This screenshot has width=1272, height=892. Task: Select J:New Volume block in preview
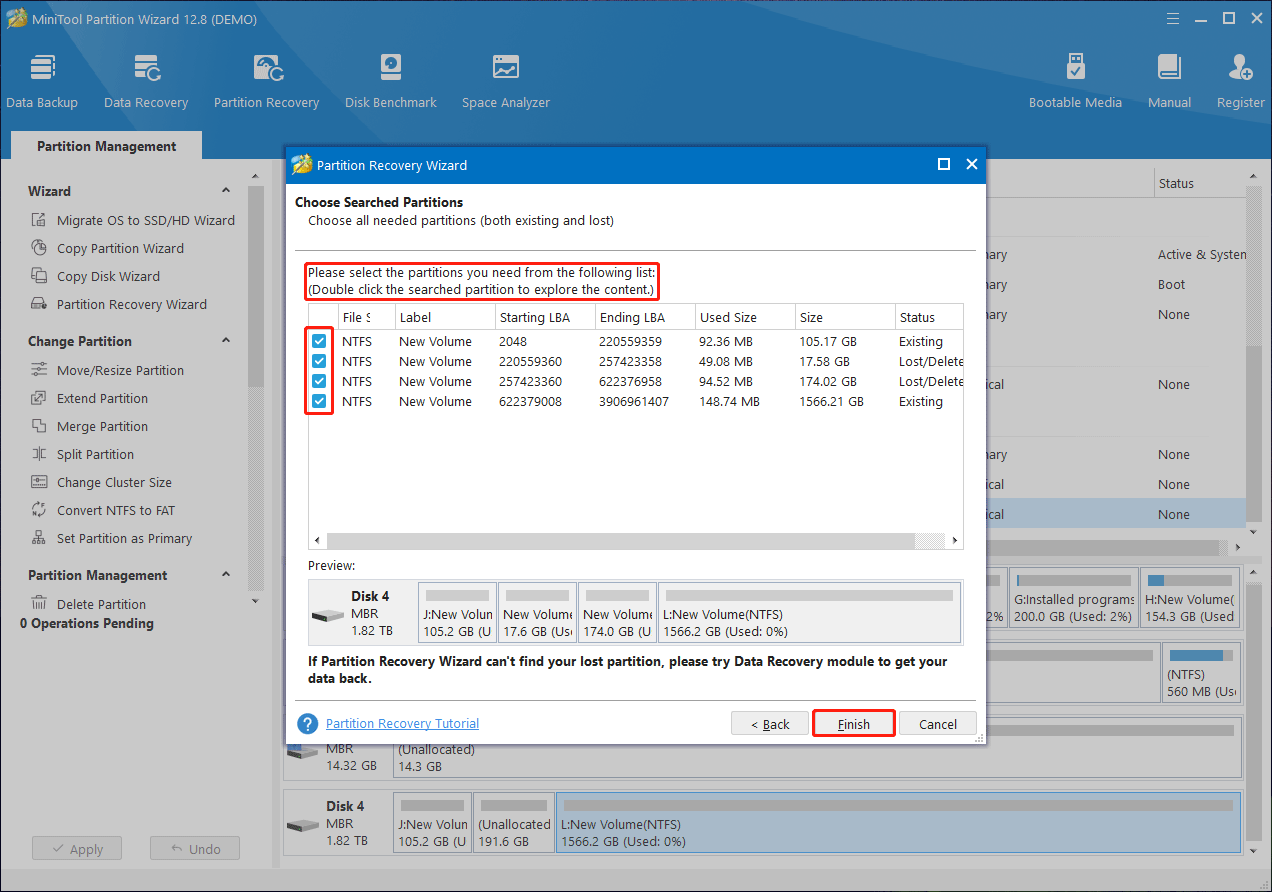point(457,612)
